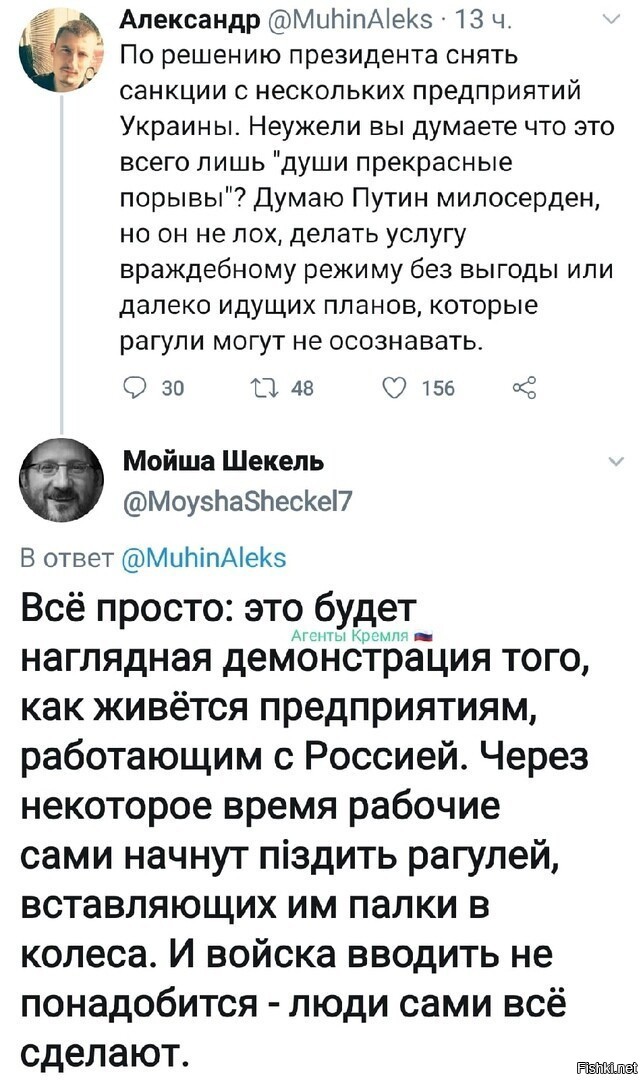Open @MuhinAleks mention link in reply
Viewport: 643px width, 1080px height.
[204, 558]
